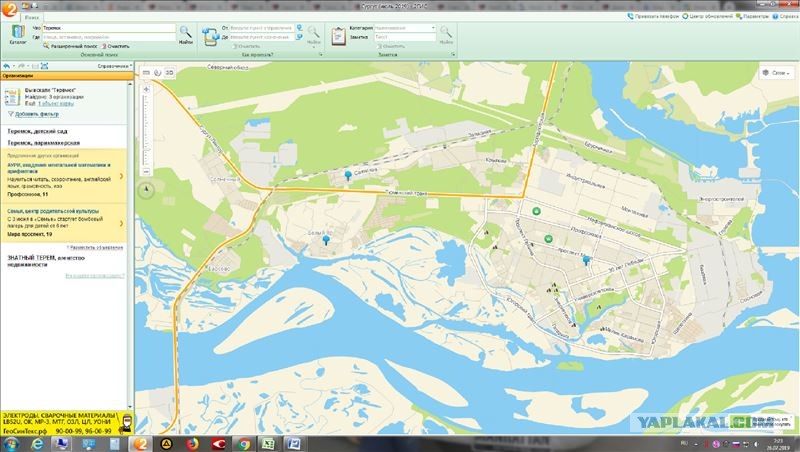Click the 'Что' search field containing Теремок
800x452 pixels.
[108, 28]
